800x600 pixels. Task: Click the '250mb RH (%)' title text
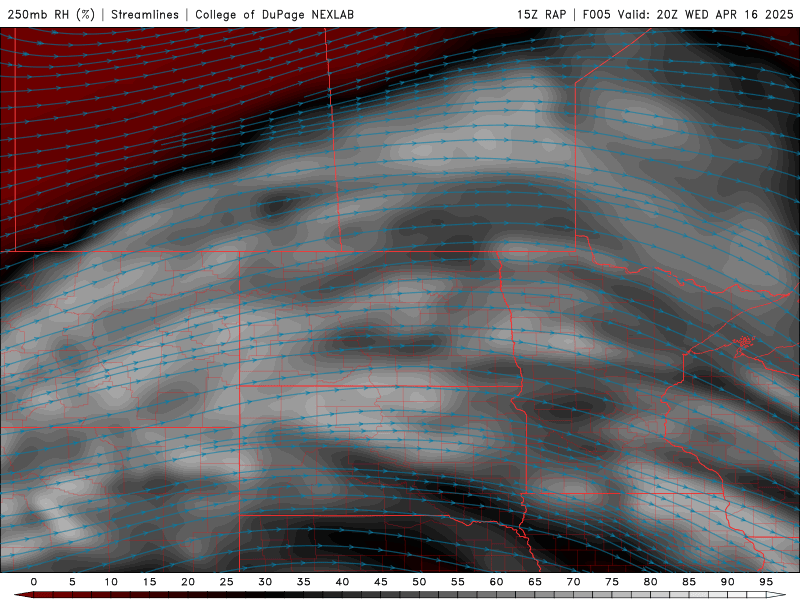click(51, 14)
